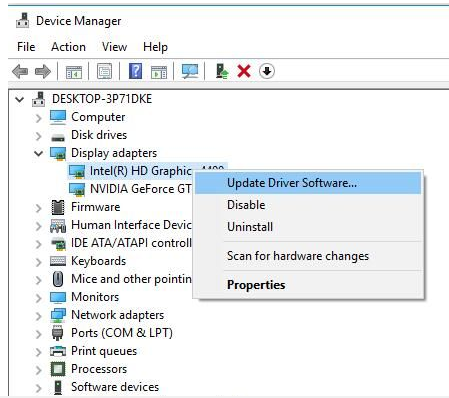Click the IDE ATA/ATAPI controllers icon

pos(58,244)
